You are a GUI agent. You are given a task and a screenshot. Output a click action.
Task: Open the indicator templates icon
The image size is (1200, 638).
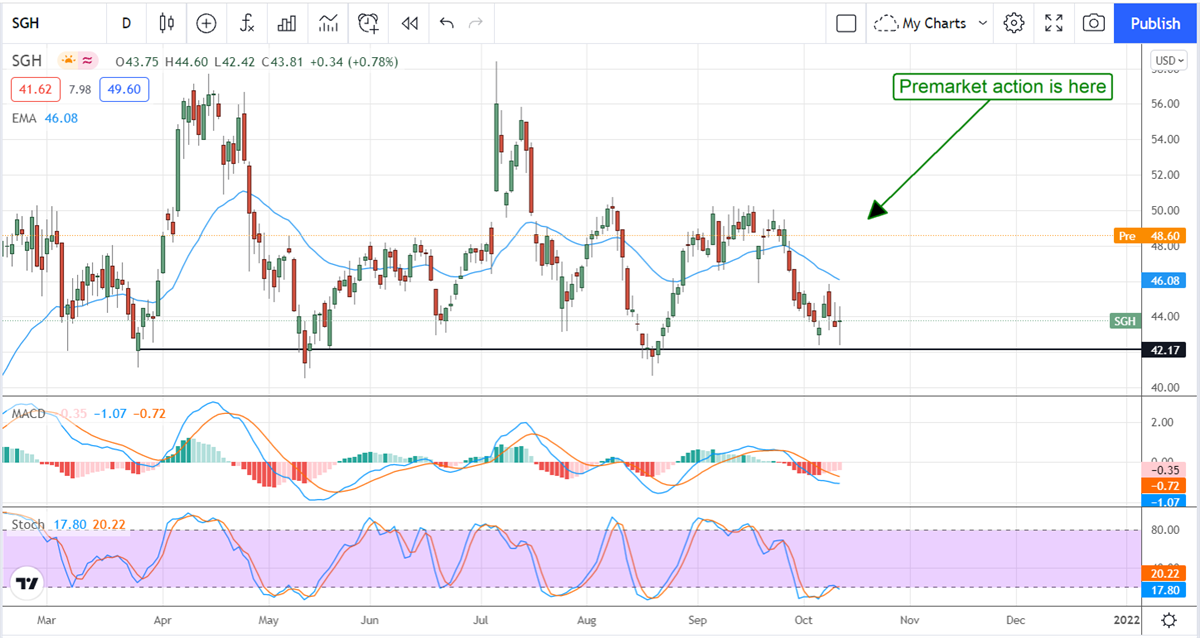tap(328, 22)
